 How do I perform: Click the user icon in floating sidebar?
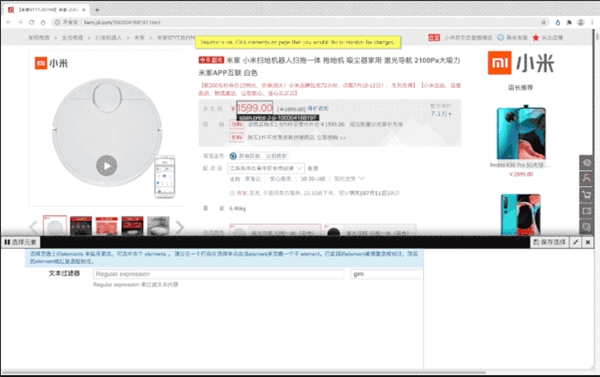point(587,179)
